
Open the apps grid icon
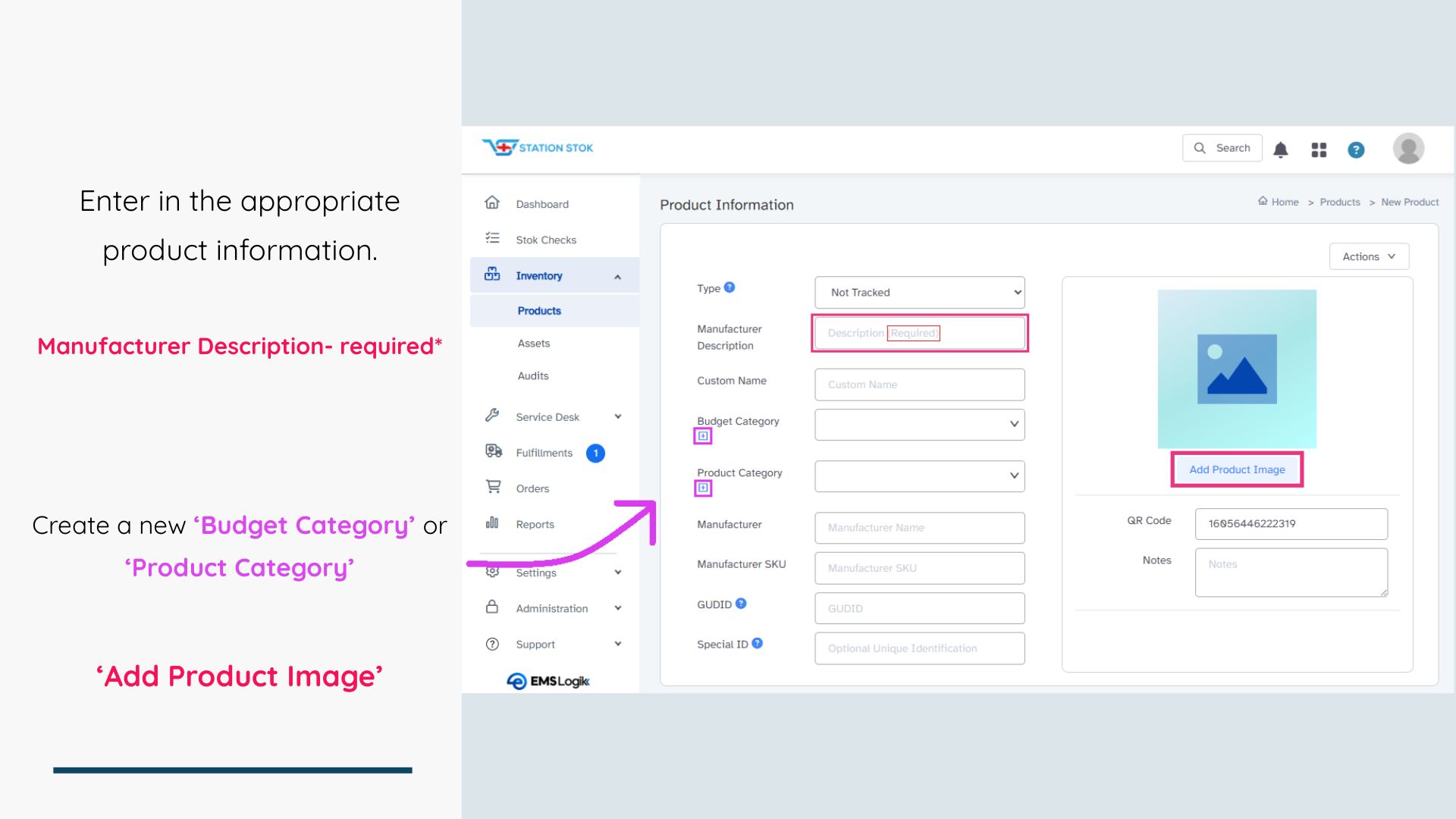pyautogui.click(x=1319, y=149)
